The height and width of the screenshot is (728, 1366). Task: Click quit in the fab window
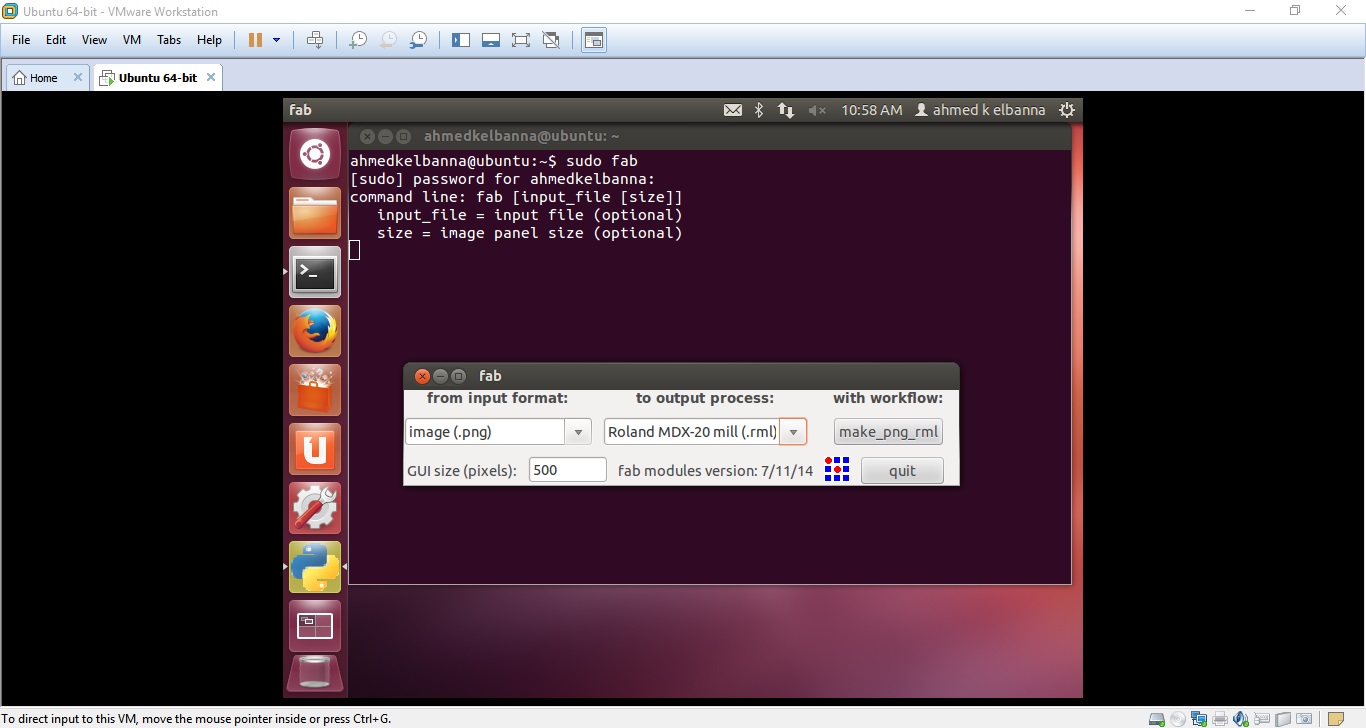click(x=902, y=471)
